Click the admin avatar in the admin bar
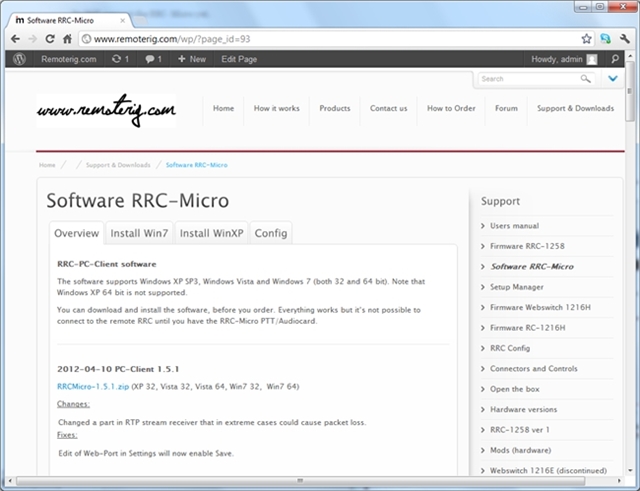This screenshot has height=491, width=640. 592,60
